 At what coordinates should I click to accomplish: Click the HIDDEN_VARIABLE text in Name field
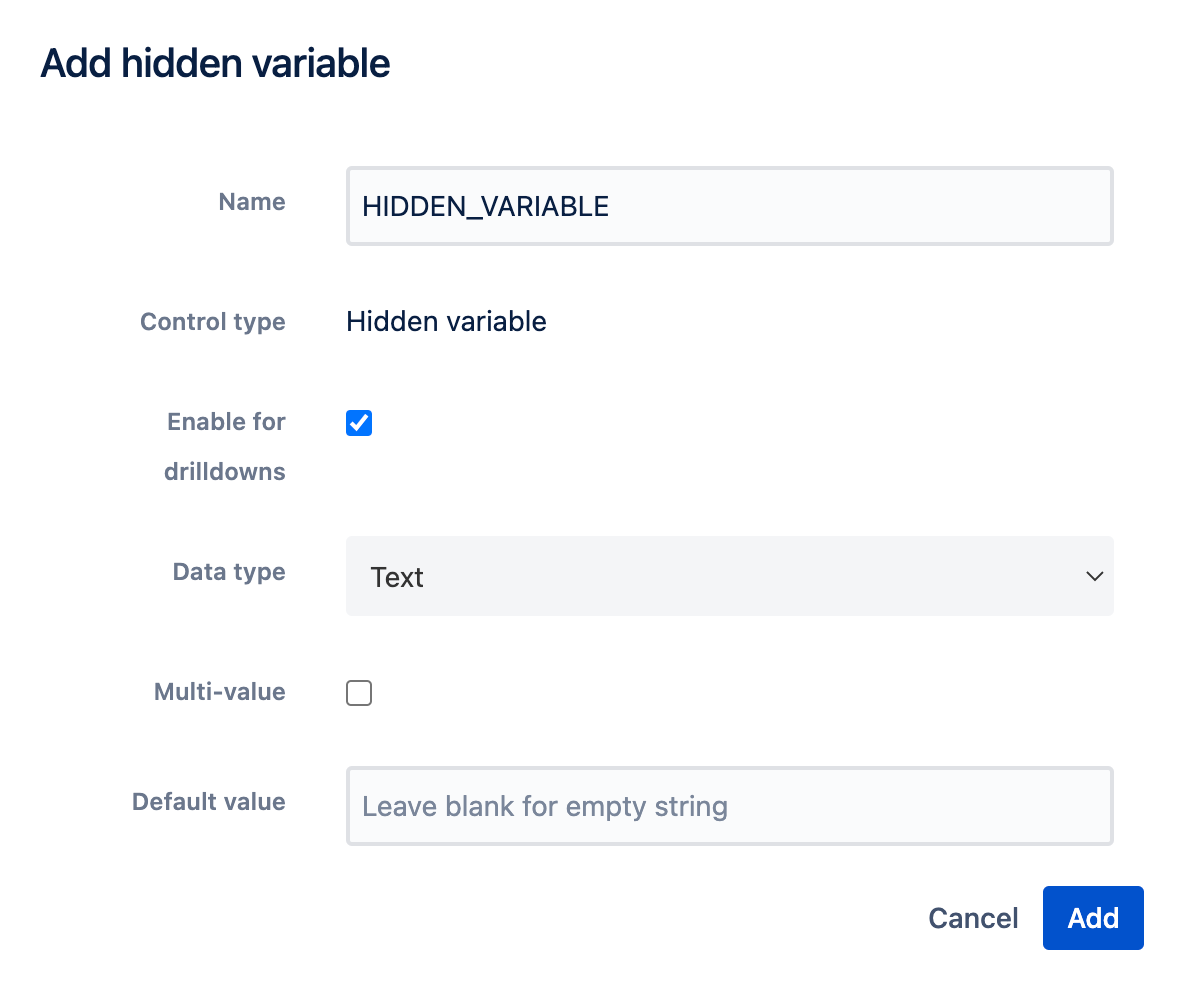pyautogui.click(x=485, y=207)
